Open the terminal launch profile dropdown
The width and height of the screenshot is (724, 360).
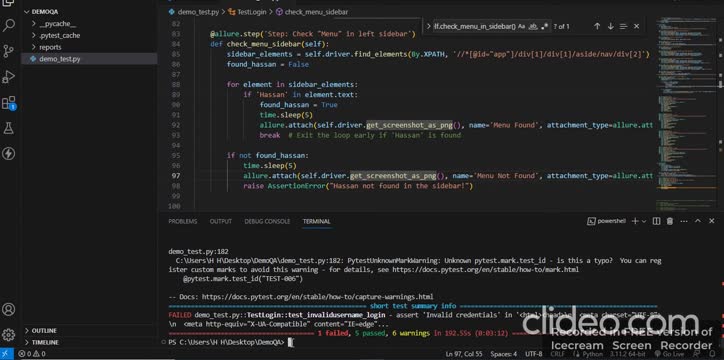(644, 221)
